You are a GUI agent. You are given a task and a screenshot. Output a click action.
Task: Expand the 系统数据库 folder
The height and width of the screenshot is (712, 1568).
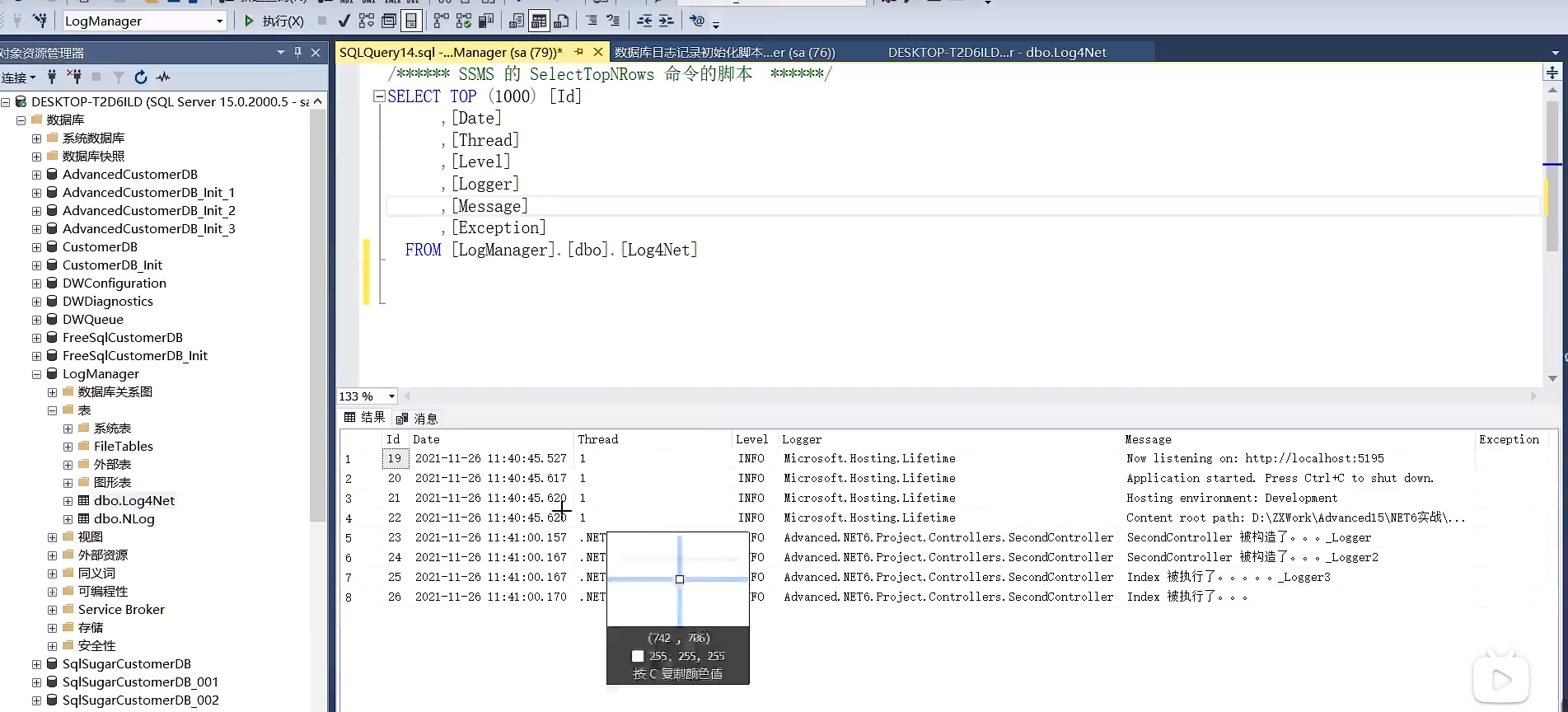pos(36,138)
